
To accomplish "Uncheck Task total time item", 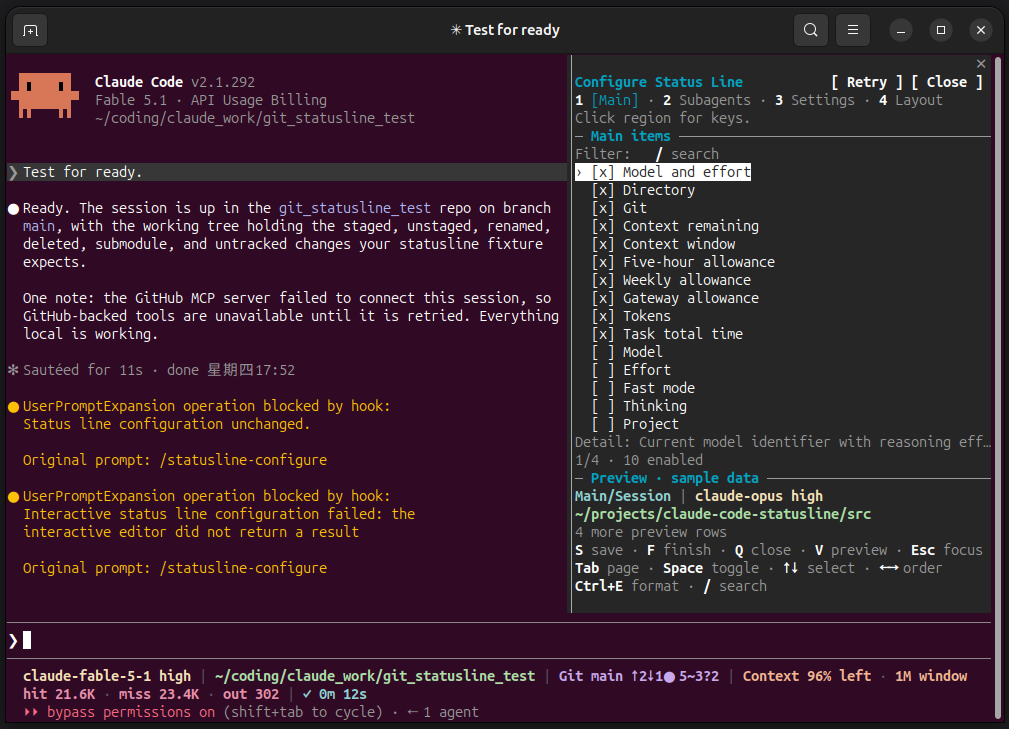I will coord(602,334).
